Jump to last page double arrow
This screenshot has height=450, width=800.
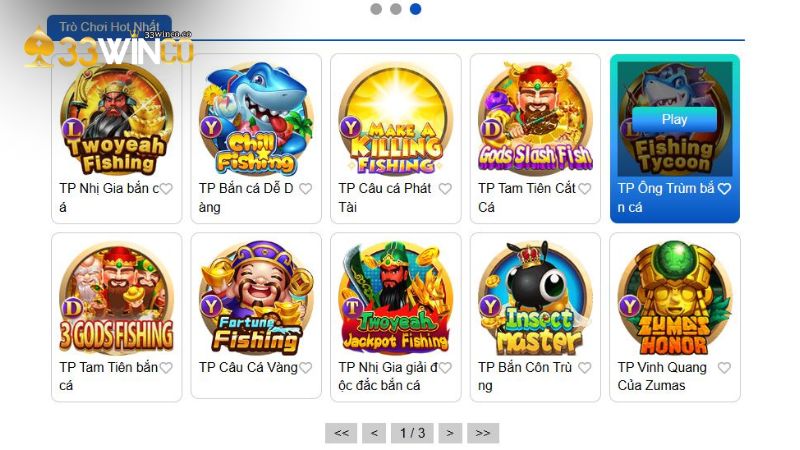point(483,433)
